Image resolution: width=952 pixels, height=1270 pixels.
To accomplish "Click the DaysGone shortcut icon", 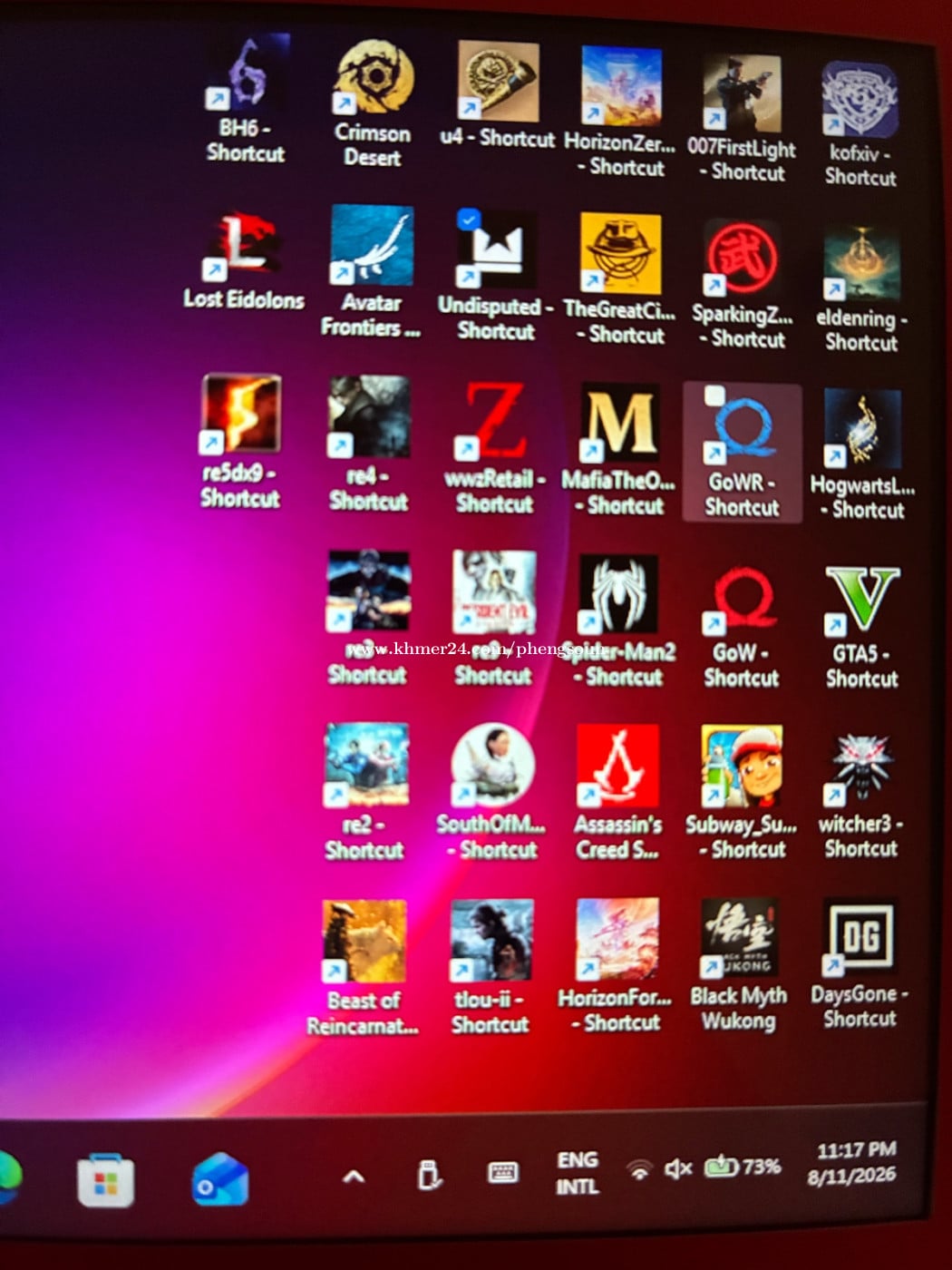I will point(860,937).
